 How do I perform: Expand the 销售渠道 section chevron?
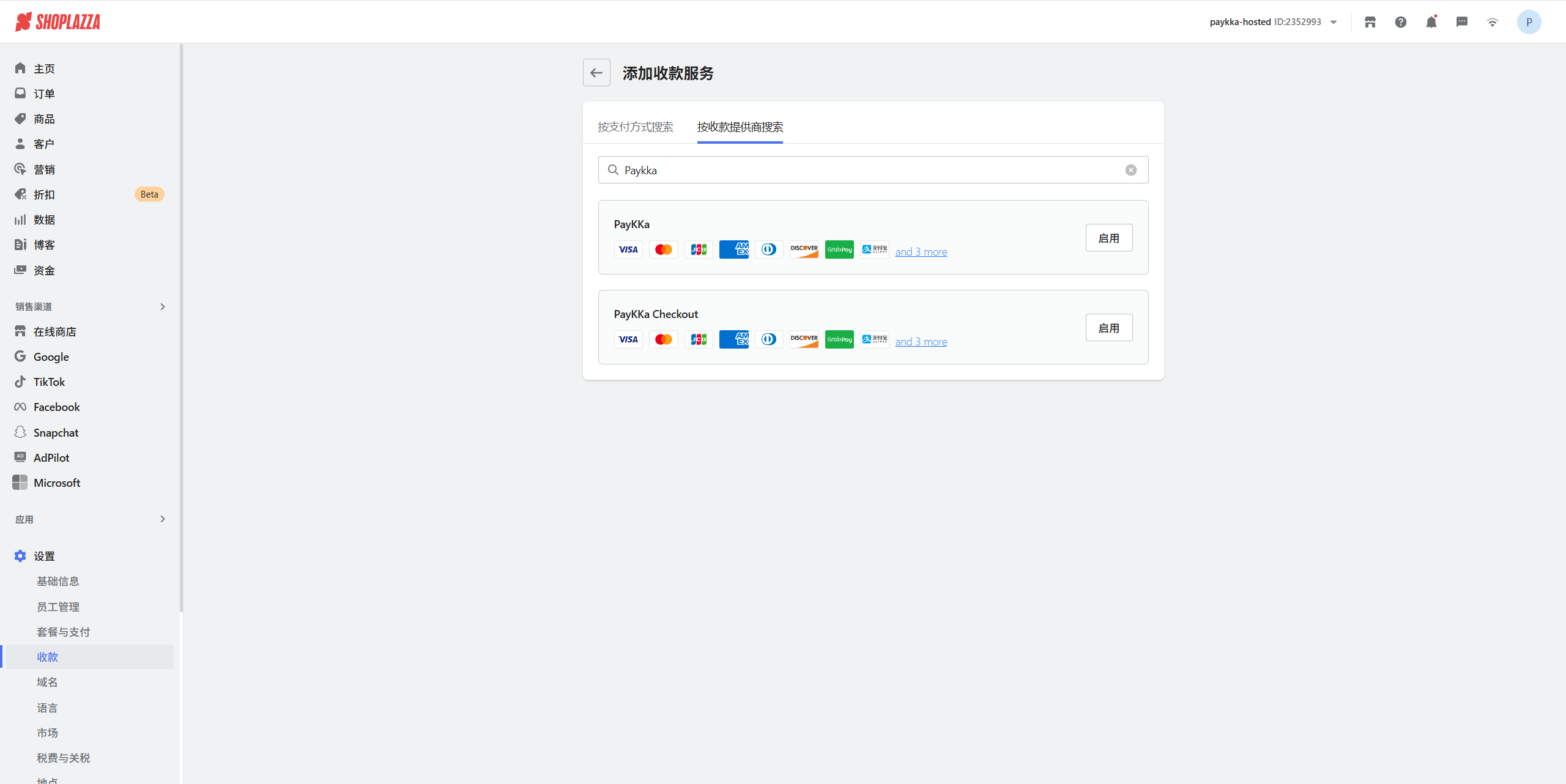[x=162, y=306]
